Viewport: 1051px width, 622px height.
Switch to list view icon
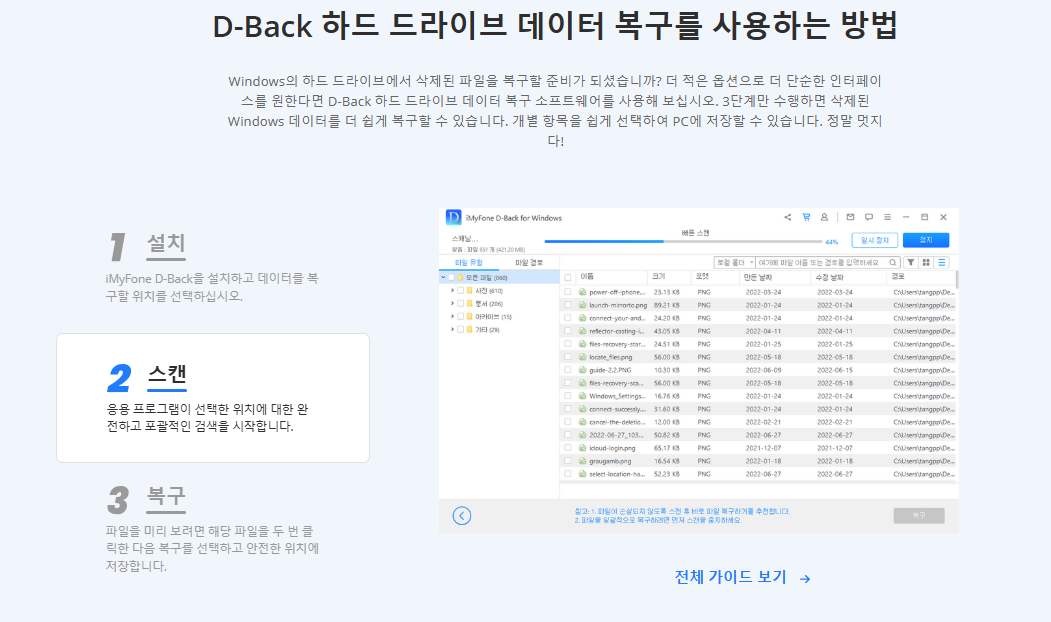coord(942,263)
